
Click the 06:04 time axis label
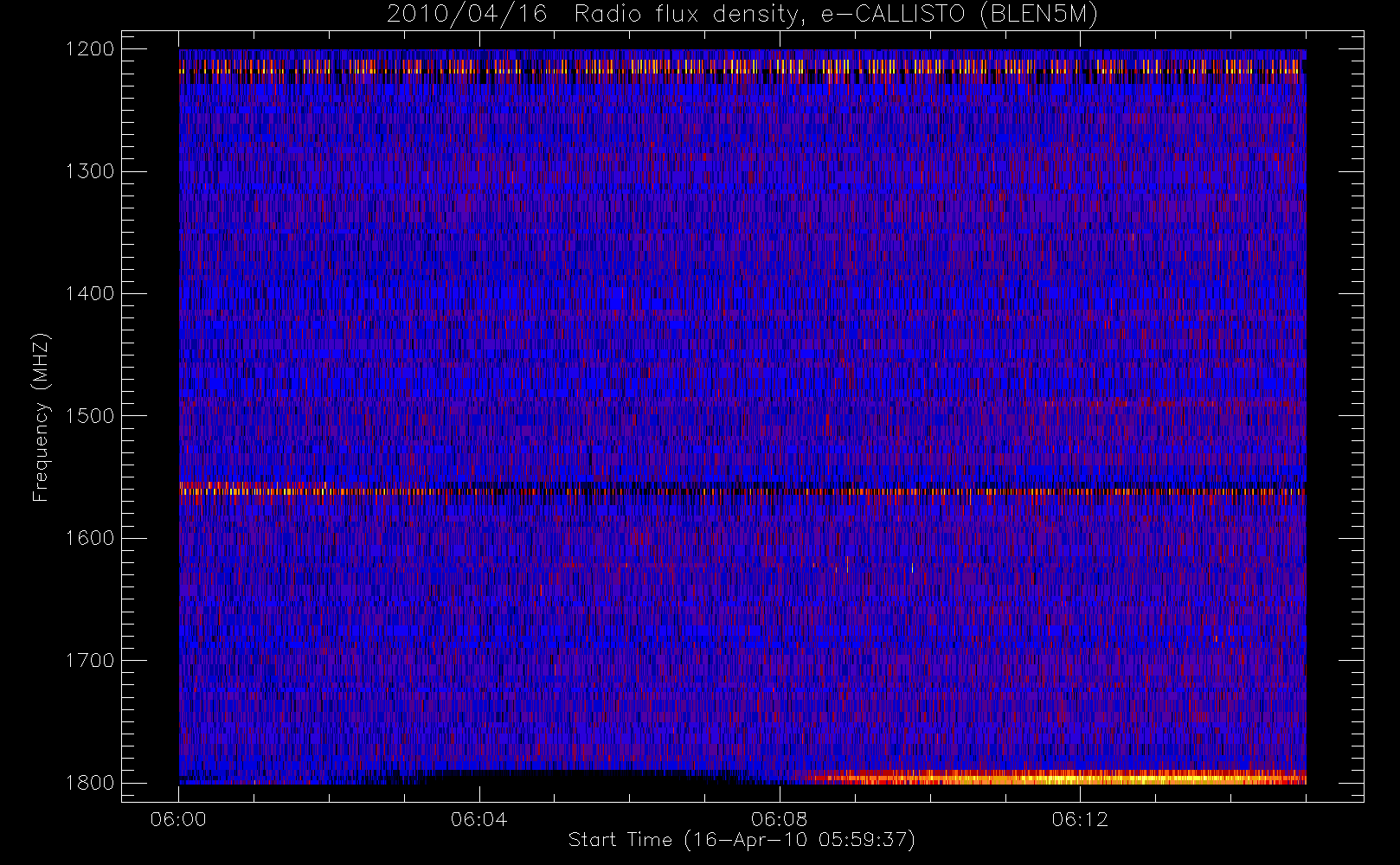pos(478,819)
